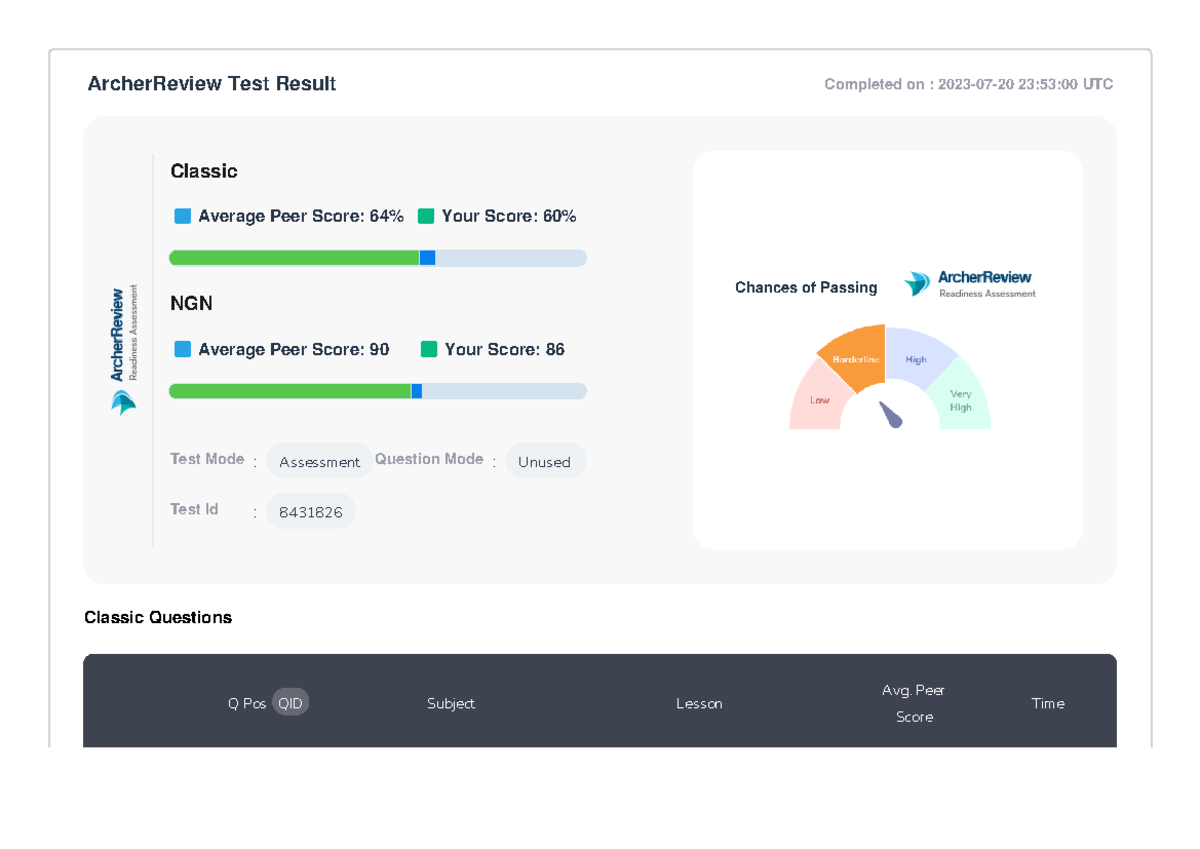Select the ArcherReview arrow icon beside the gauge
Image resolution: width=1200 pixels, height=849 pixels.
point(916,284)
